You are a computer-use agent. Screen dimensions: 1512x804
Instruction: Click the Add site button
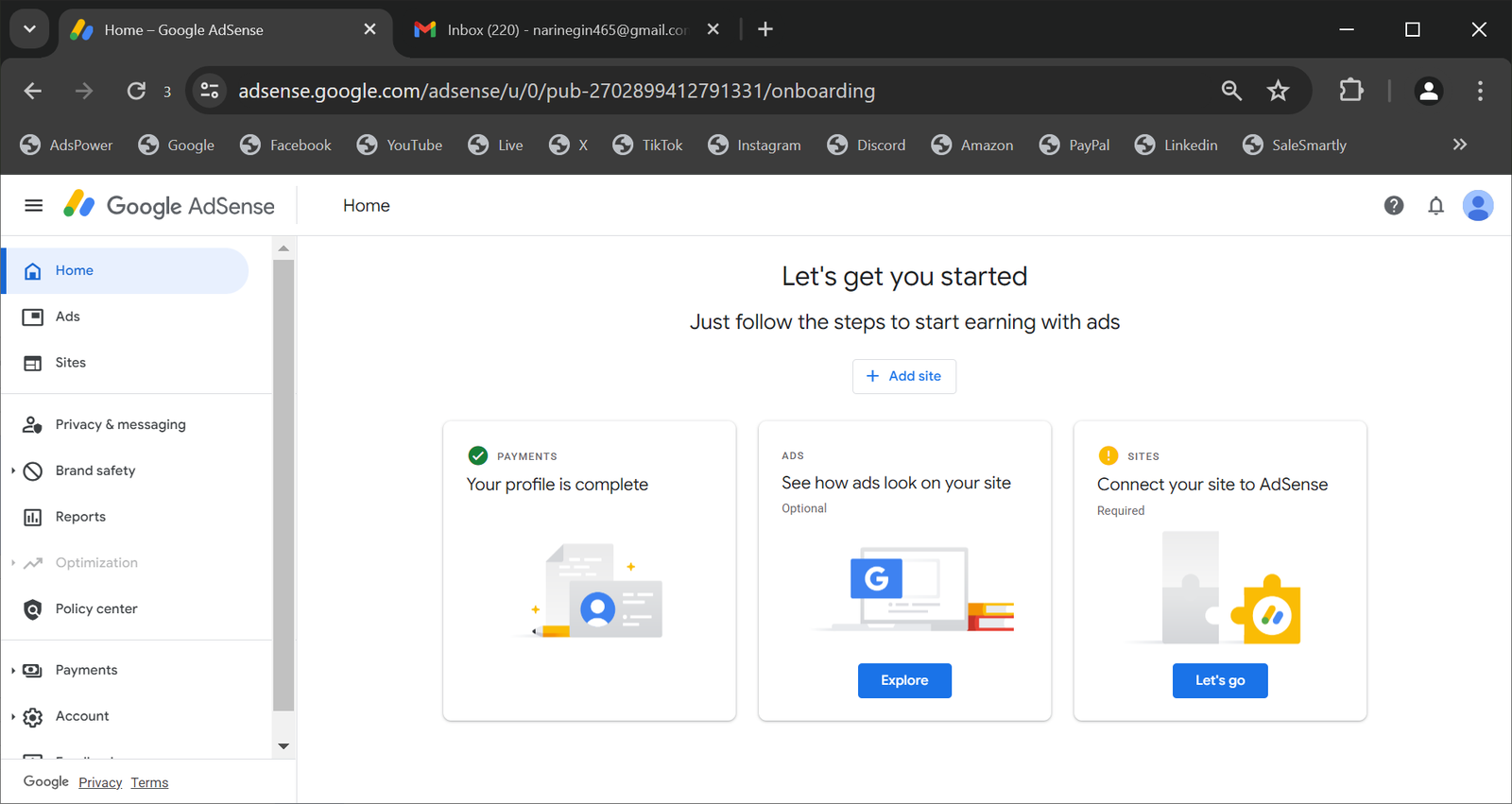click(x=903, y=376)
